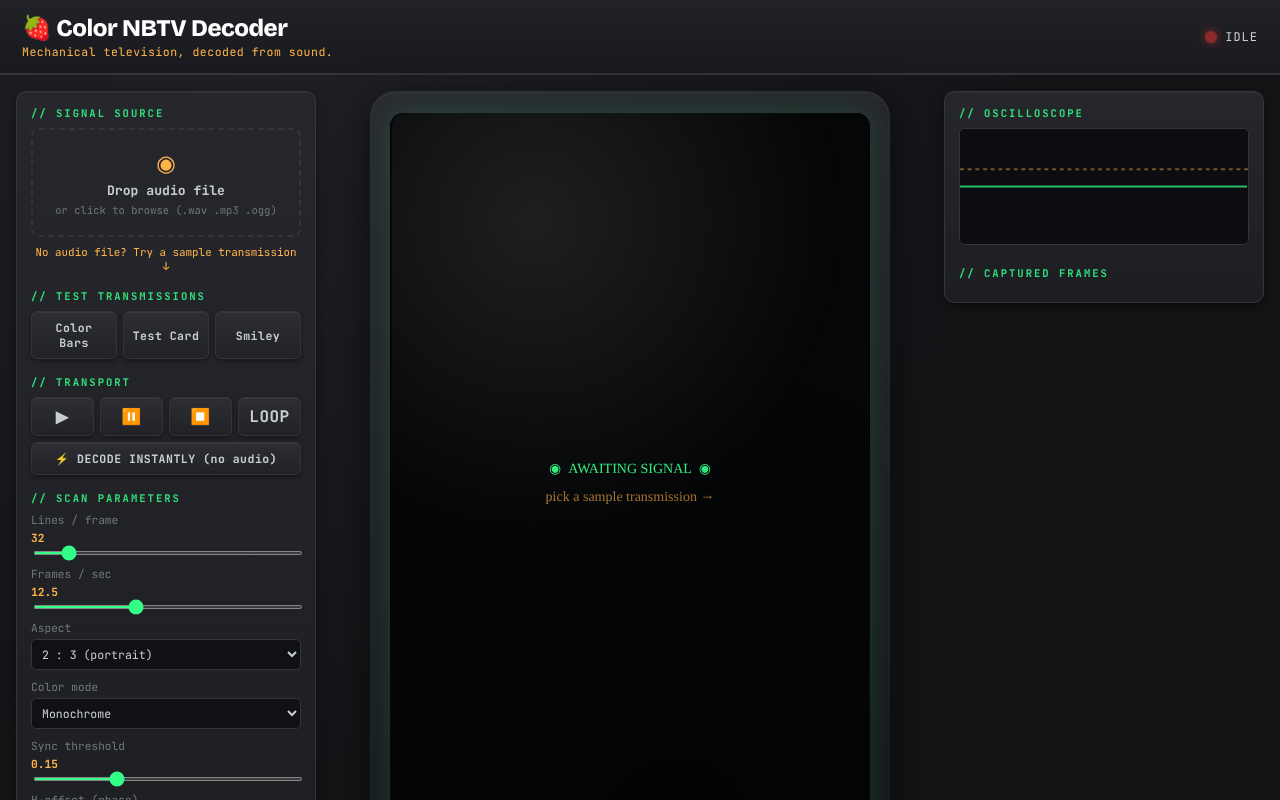The image size is (1280, 800).
Task: Click the oscilloscope waveform display
Action: click(1104, 186)
